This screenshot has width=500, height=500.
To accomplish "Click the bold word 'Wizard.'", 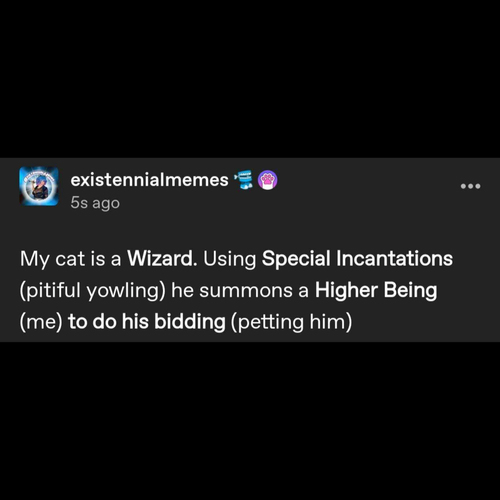I will (x=162, y=258).
